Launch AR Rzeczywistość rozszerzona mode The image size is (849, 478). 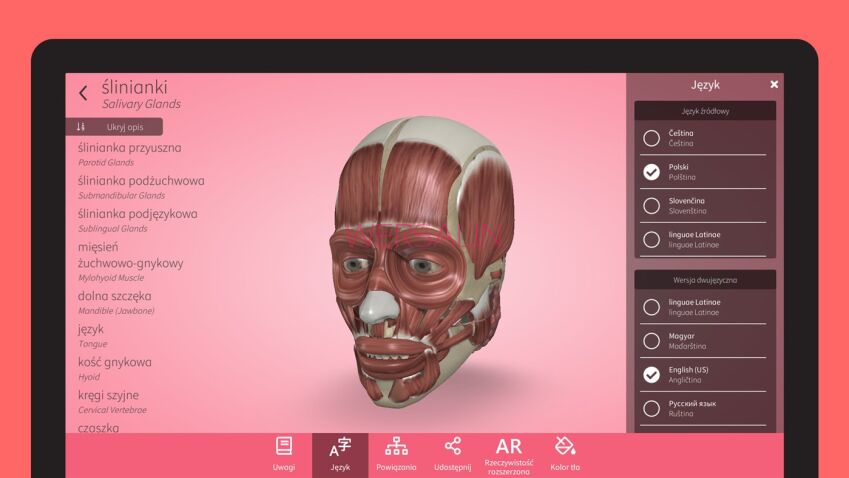tap(508, 452)
